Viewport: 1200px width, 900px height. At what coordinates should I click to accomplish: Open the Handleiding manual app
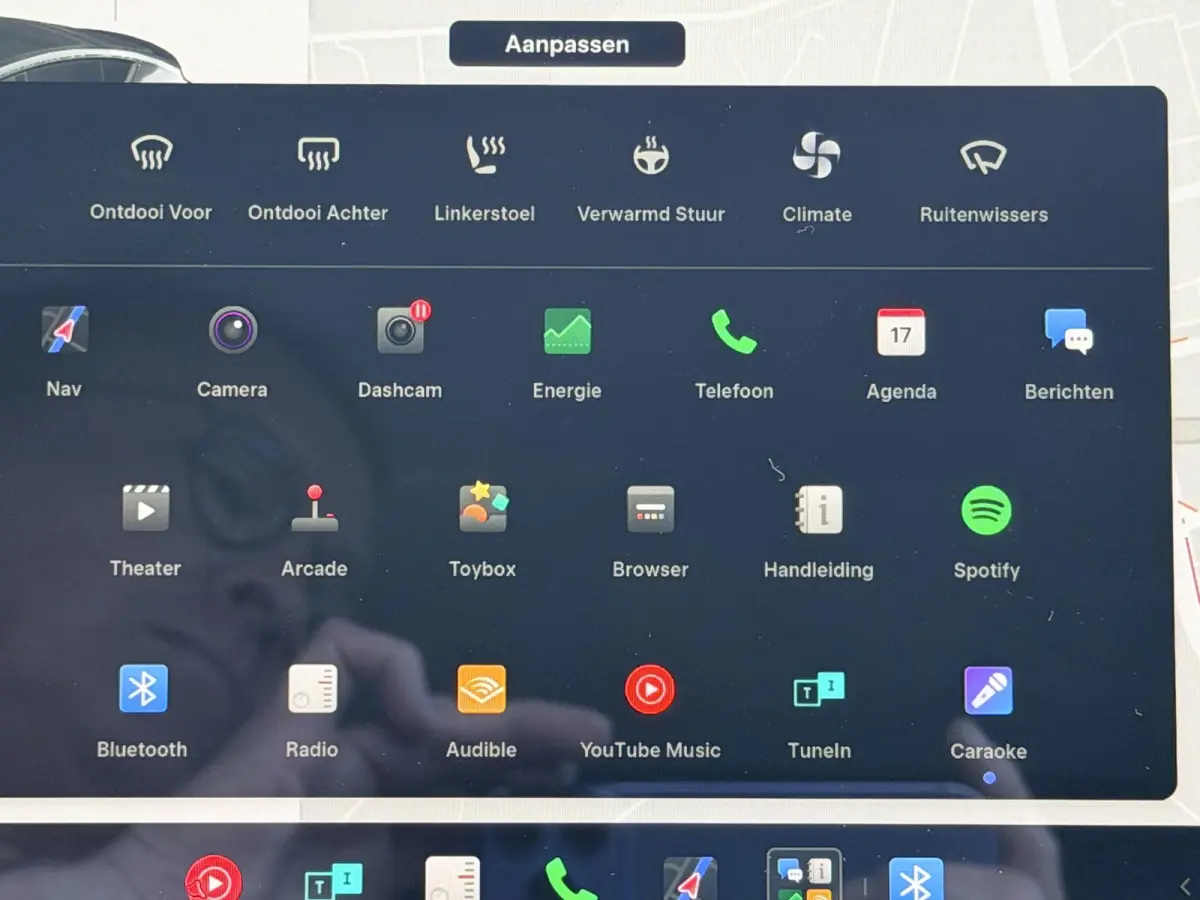pyautogui.click(x=819, y=510)
